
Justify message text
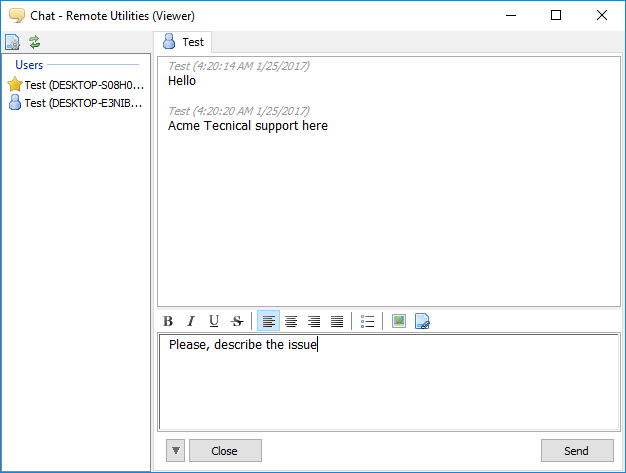pyautogui.click(x=337, y=321)
